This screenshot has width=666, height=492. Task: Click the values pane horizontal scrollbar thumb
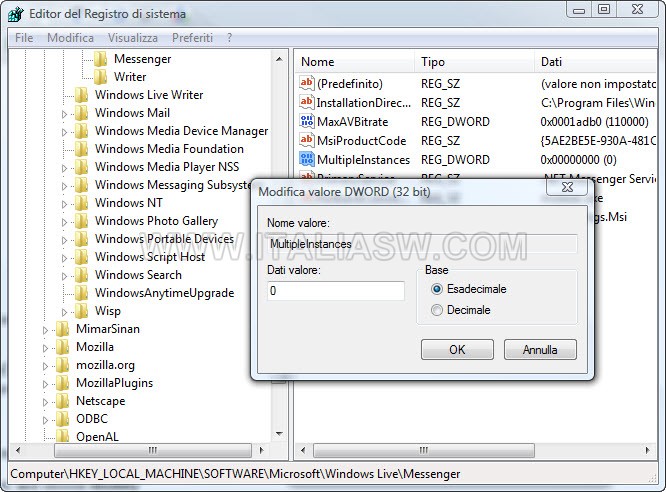point(423,450)
